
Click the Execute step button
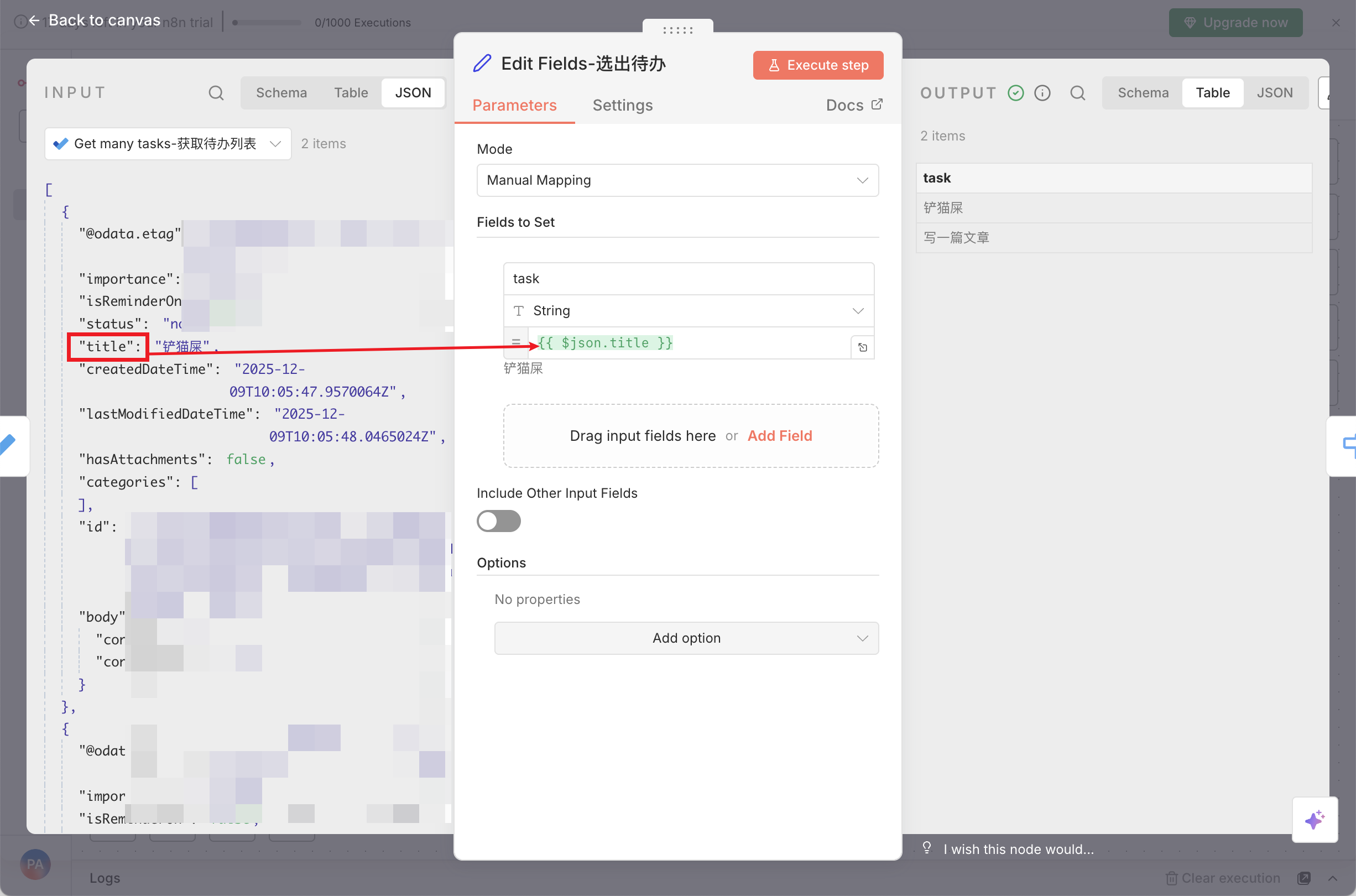tap(818, 65)
